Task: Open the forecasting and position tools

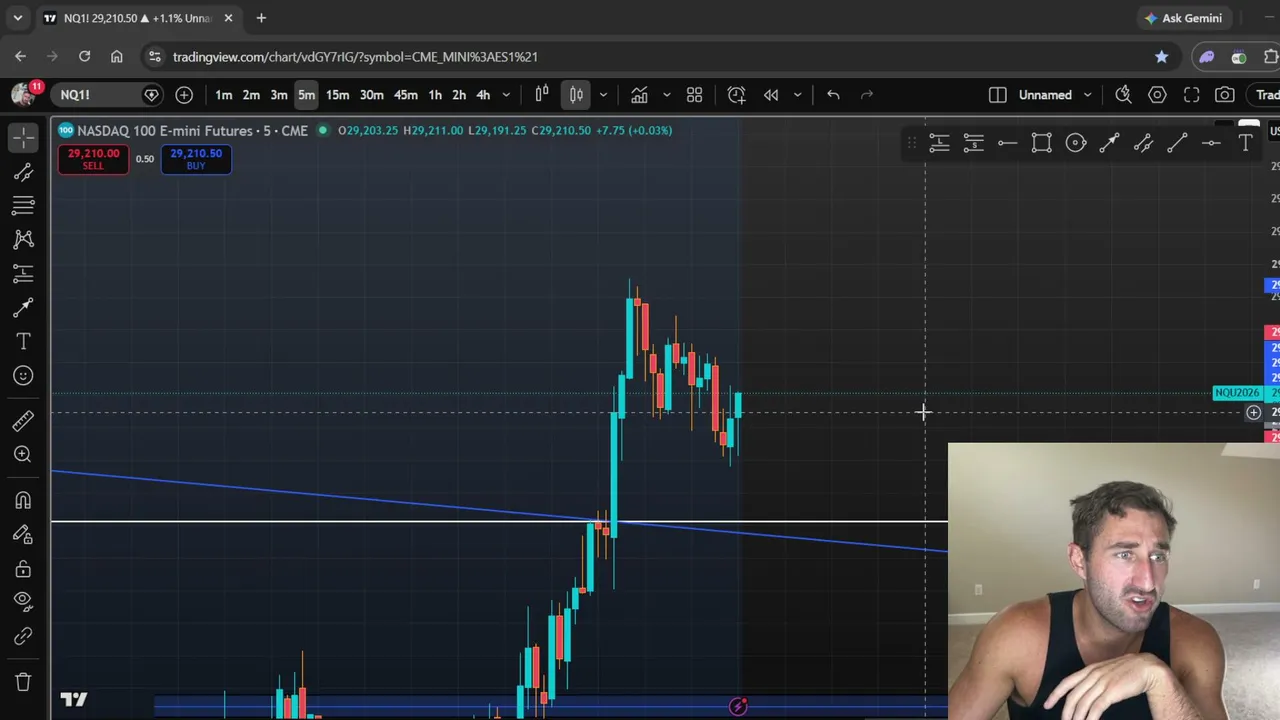Action: click(23, 273)
